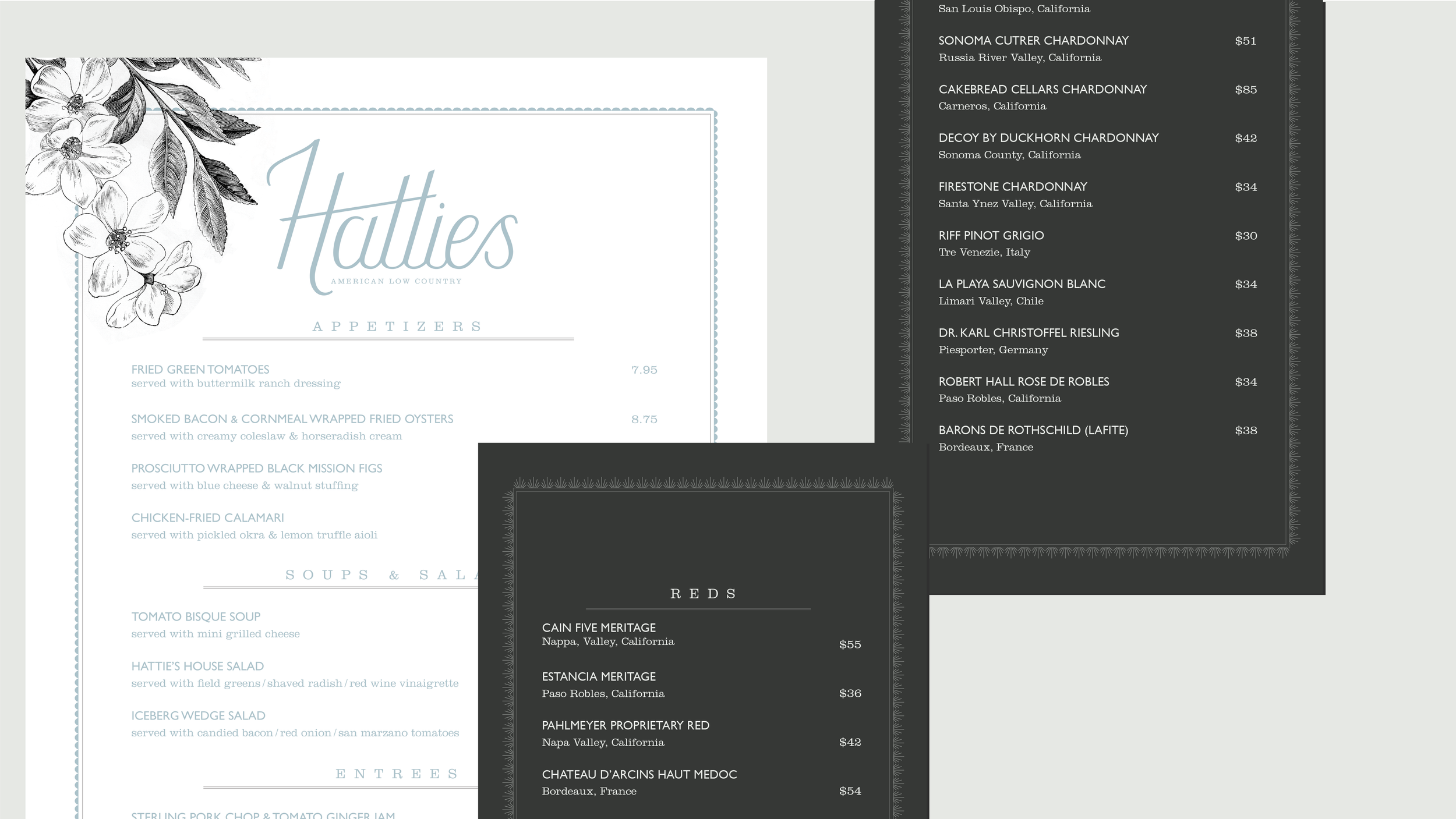Select Barons de Rothschild (Lafite)
1456x819 pixels.
1033,430
